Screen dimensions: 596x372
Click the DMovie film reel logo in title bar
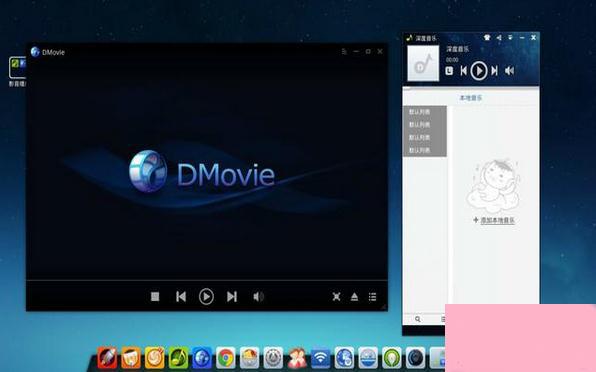click(x=35, y=52)
